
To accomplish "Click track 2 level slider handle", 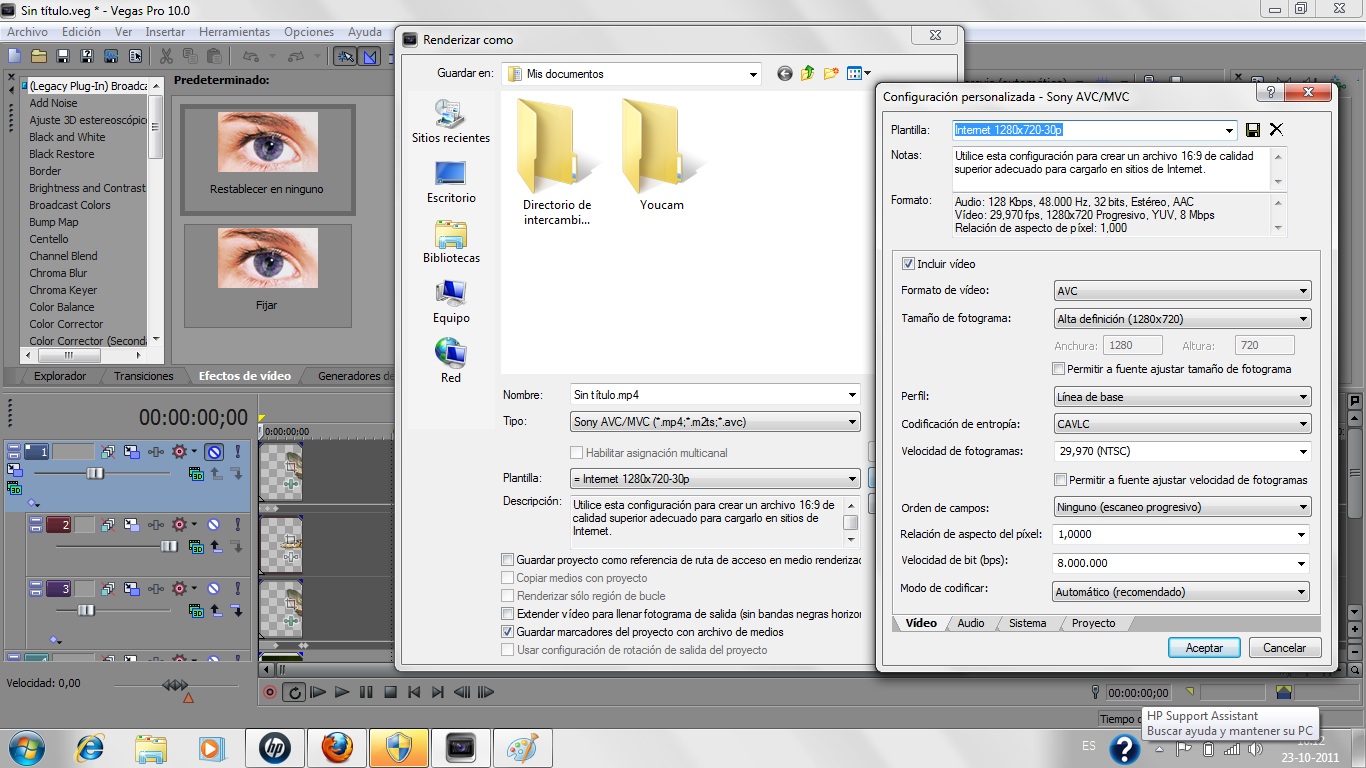I will pos(169,546).
